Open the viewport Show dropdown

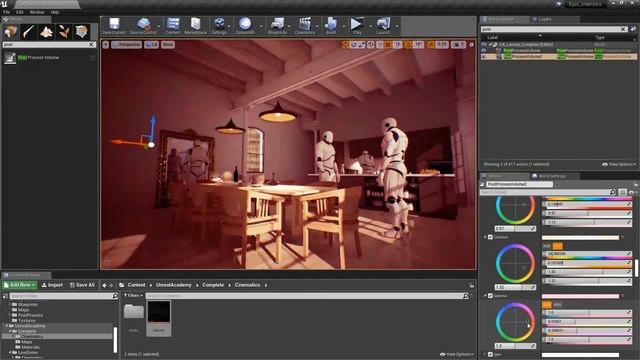click(168, 44)
